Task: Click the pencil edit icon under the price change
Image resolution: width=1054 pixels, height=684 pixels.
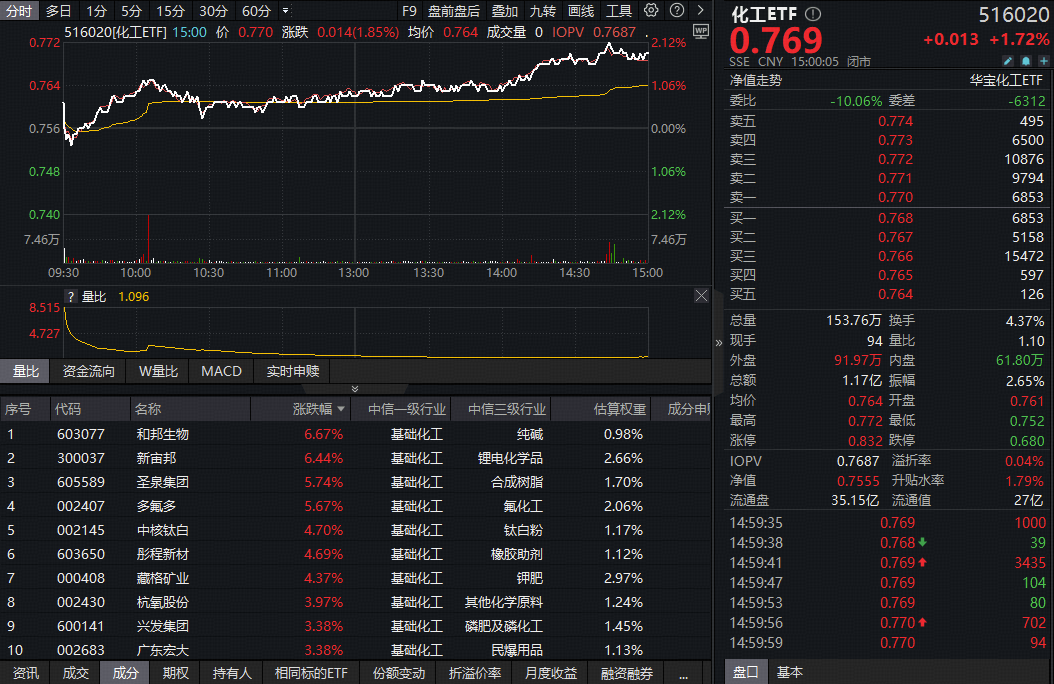Action: pyautogui.click(x=1008, y=62)
